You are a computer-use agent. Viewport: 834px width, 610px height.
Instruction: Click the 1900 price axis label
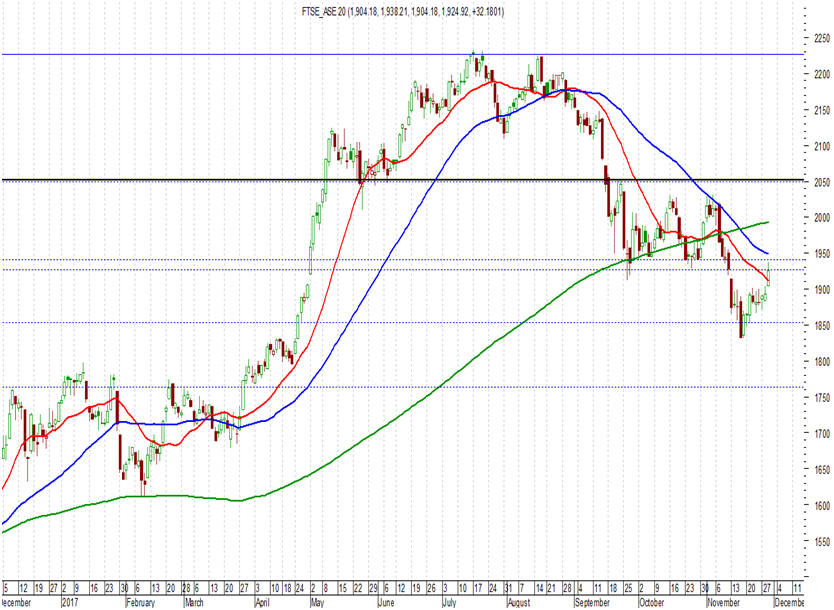tap(821, 290)
